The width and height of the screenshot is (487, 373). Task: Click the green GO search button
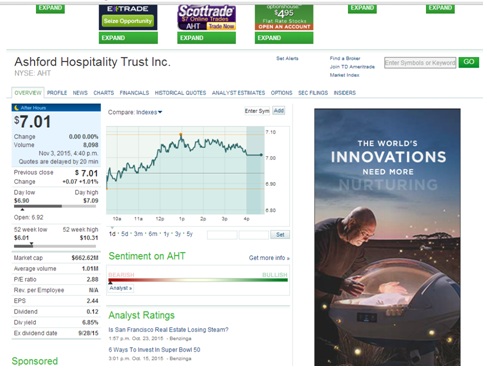point(469,62)
